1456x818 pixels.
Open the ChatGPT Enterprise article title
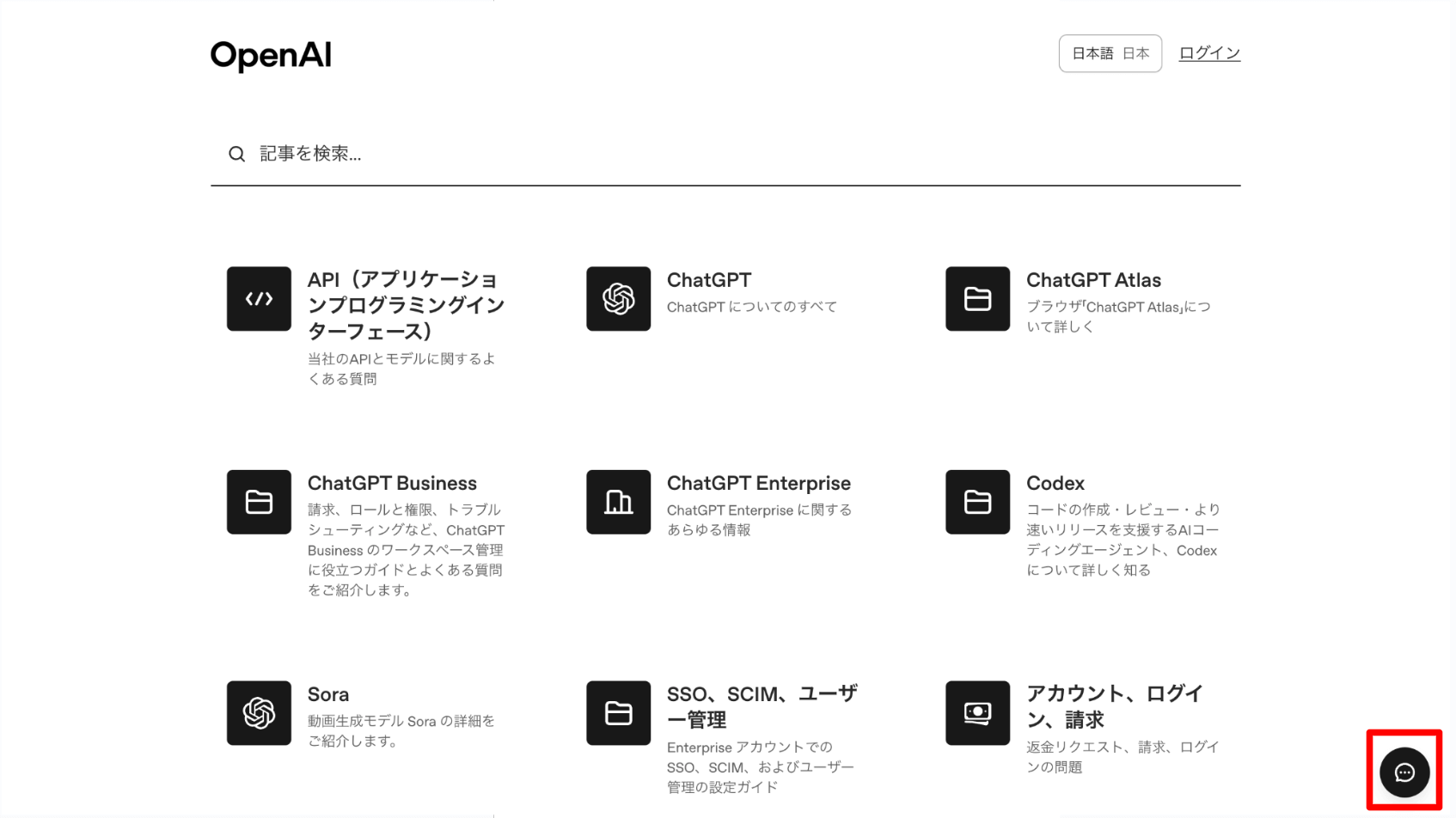(758, 483)
